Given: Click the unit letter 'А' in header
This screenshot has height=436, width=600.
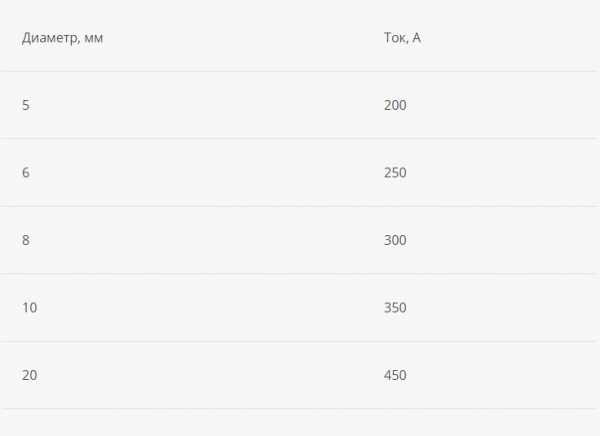Looking at the screenshot, I should click(x=416, y=38).
